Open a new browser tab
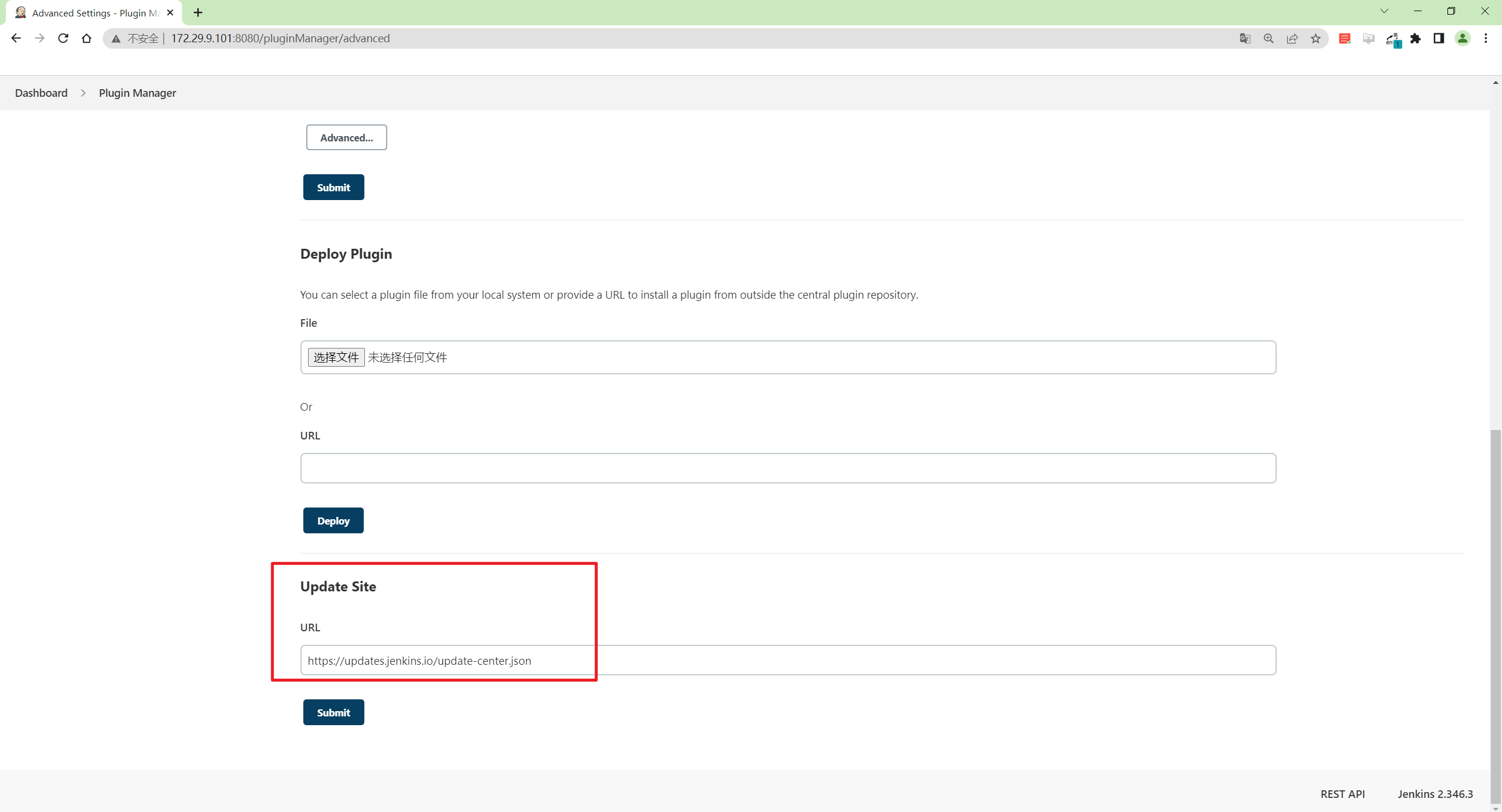The image size is (1502, 812). click(198, 12)
